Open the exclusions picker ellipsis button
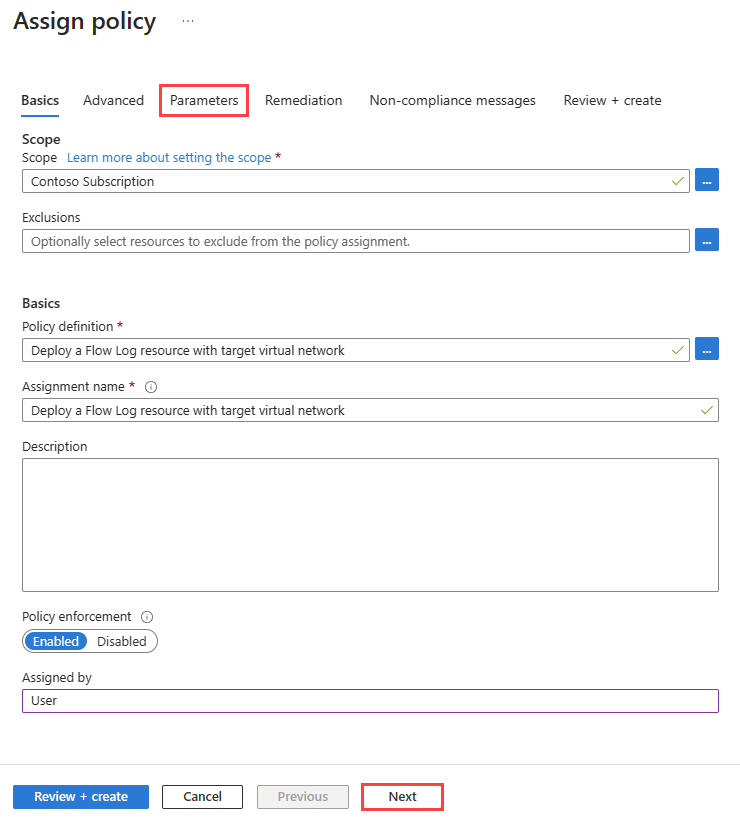 [706, 240]
